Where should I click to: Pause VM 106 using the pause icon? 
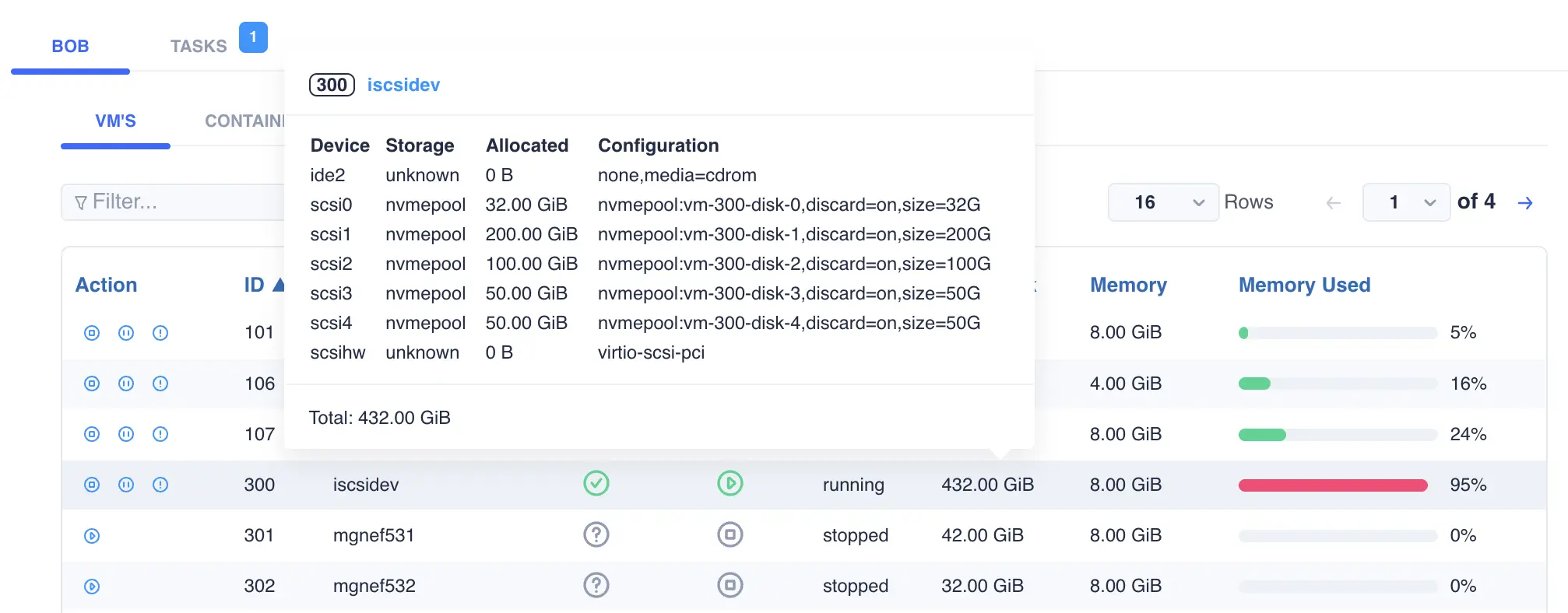click(126, 384)
